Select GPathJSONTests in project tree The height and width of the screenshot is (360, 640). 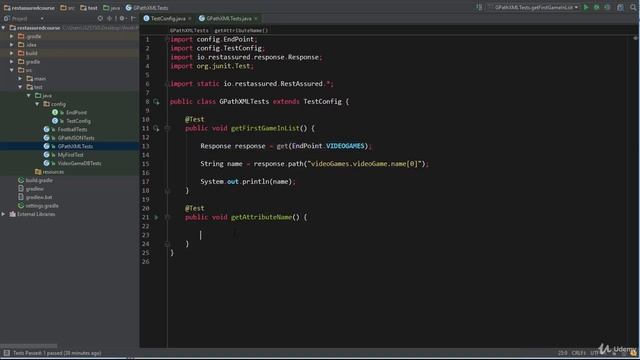click(x=76, y=138)
